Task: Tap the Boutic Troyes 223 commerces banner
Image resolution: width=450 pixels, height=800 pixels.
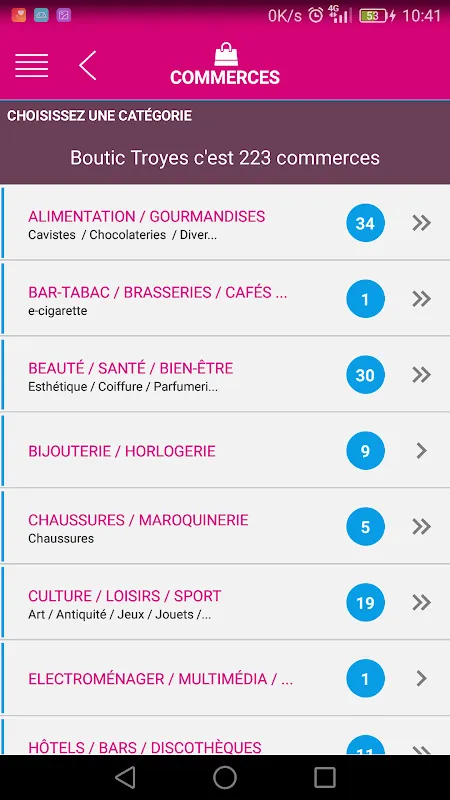Action: click(225, 158)
